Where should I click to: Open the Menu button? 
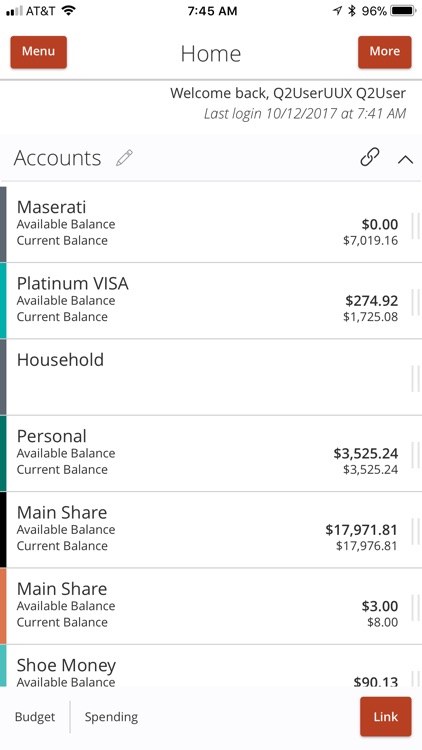(39, 52)
